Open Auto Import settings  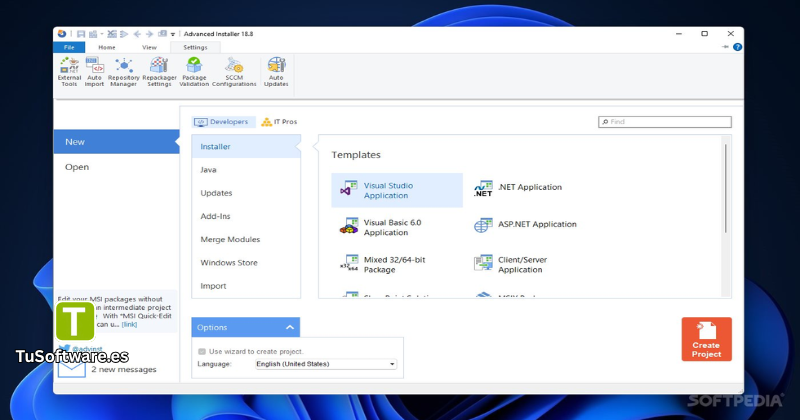tap(94, 71)
